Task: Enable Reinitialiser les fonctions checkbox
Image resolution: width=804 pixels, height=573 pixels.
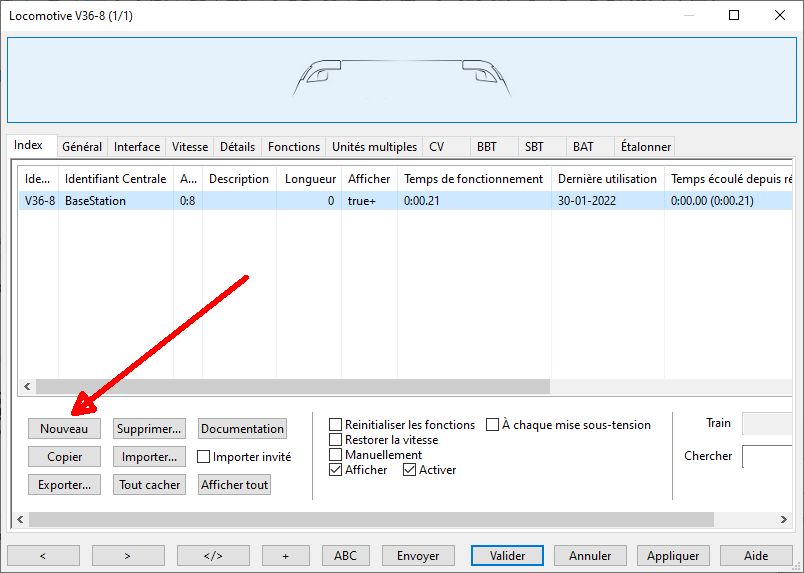Action: pos(335,425)
